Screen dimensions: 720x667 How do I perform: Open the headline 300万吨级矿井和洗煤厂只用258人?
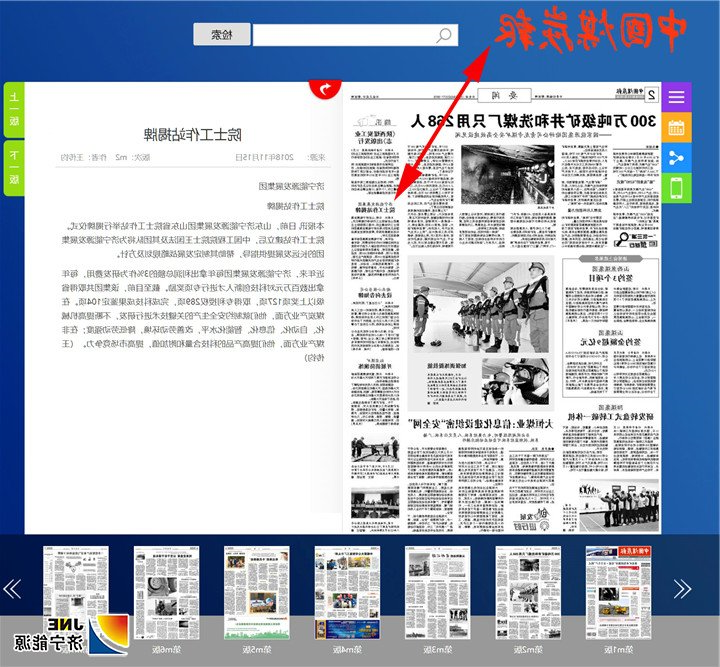click(533, 121)
